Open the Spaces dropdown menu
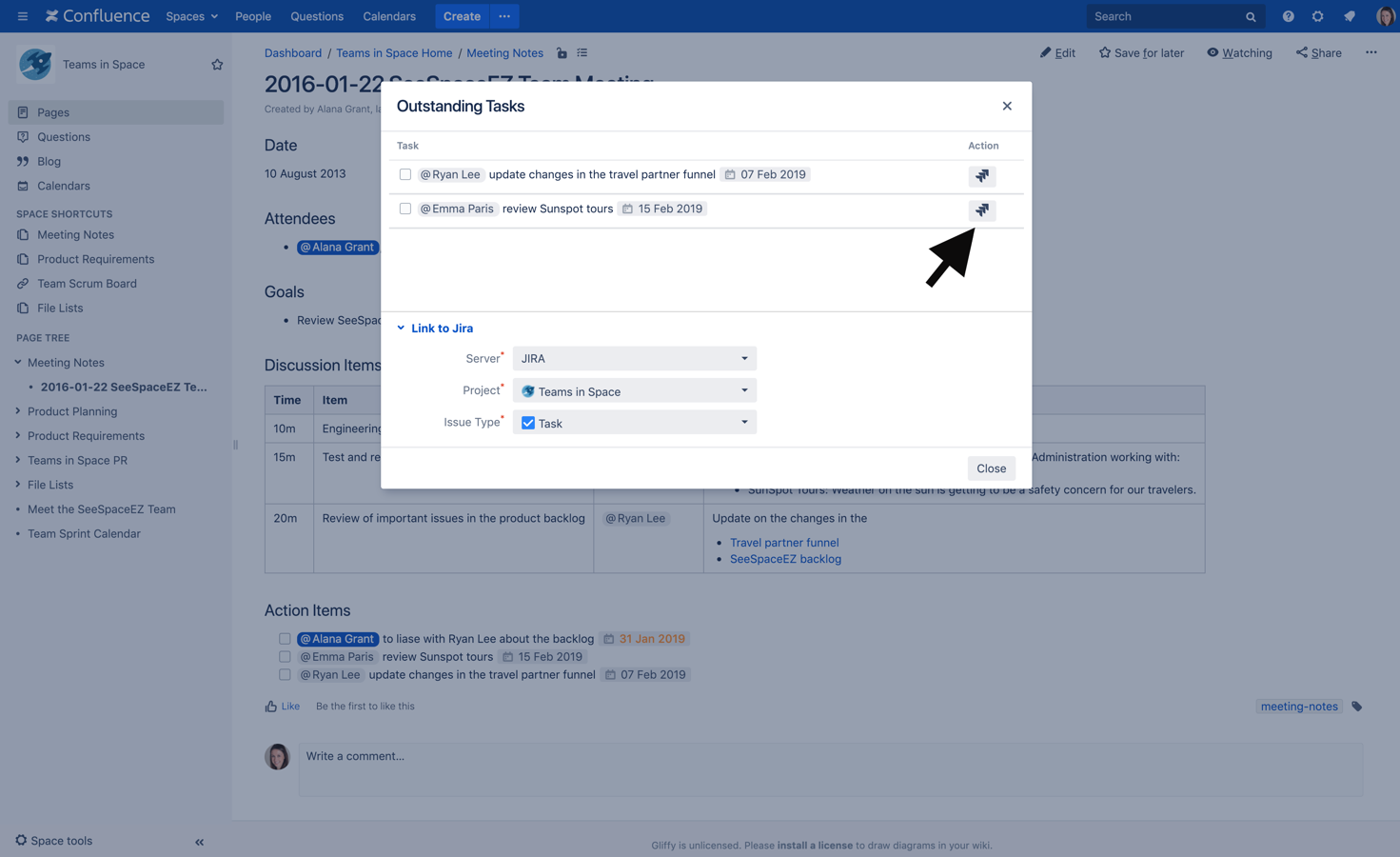 point(191,16)
